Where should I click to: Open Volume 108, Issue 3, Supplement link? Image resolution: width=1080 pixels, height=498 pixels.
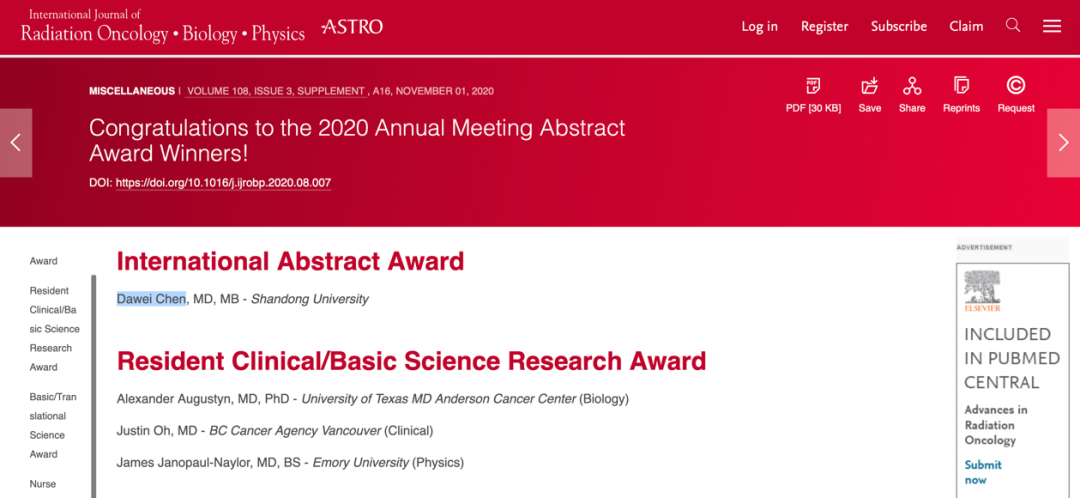pyautogui.click(x=276, y=91)
